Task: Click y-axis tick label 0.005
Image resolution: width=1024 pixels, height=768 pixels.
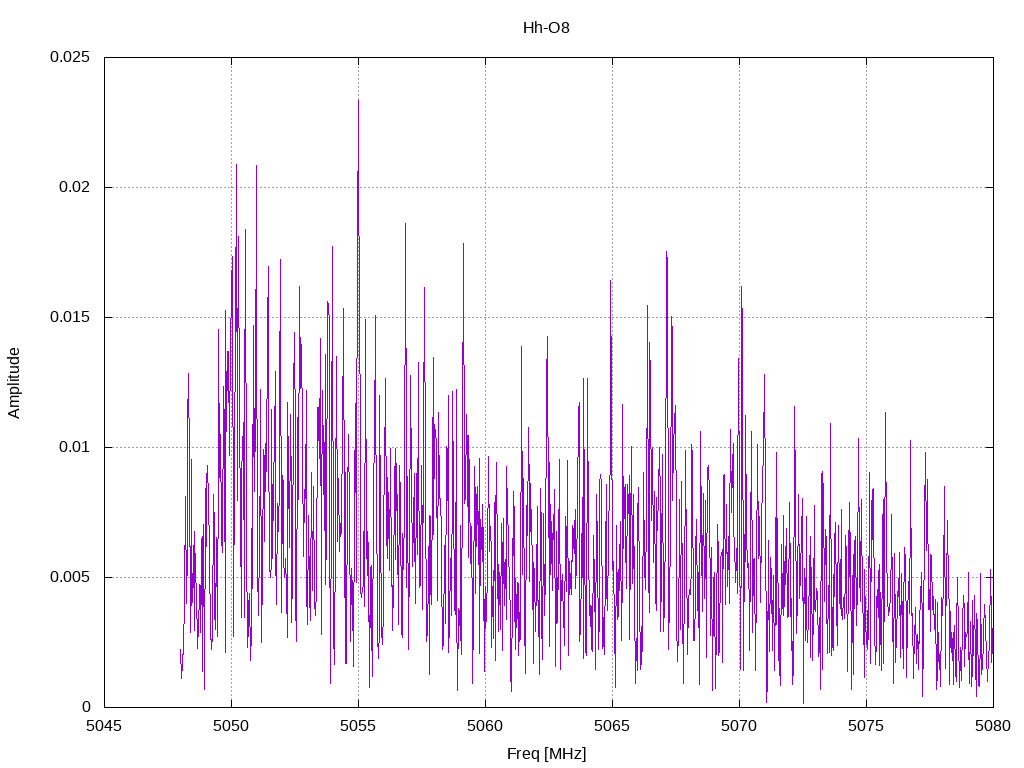Action: pos(70,577)
